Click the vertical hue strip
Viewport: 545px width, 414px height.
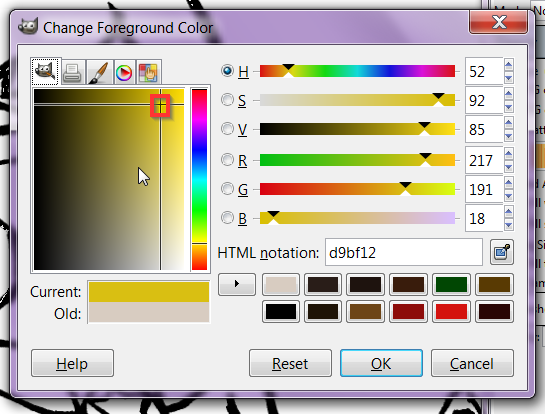(x=200, y=179)
